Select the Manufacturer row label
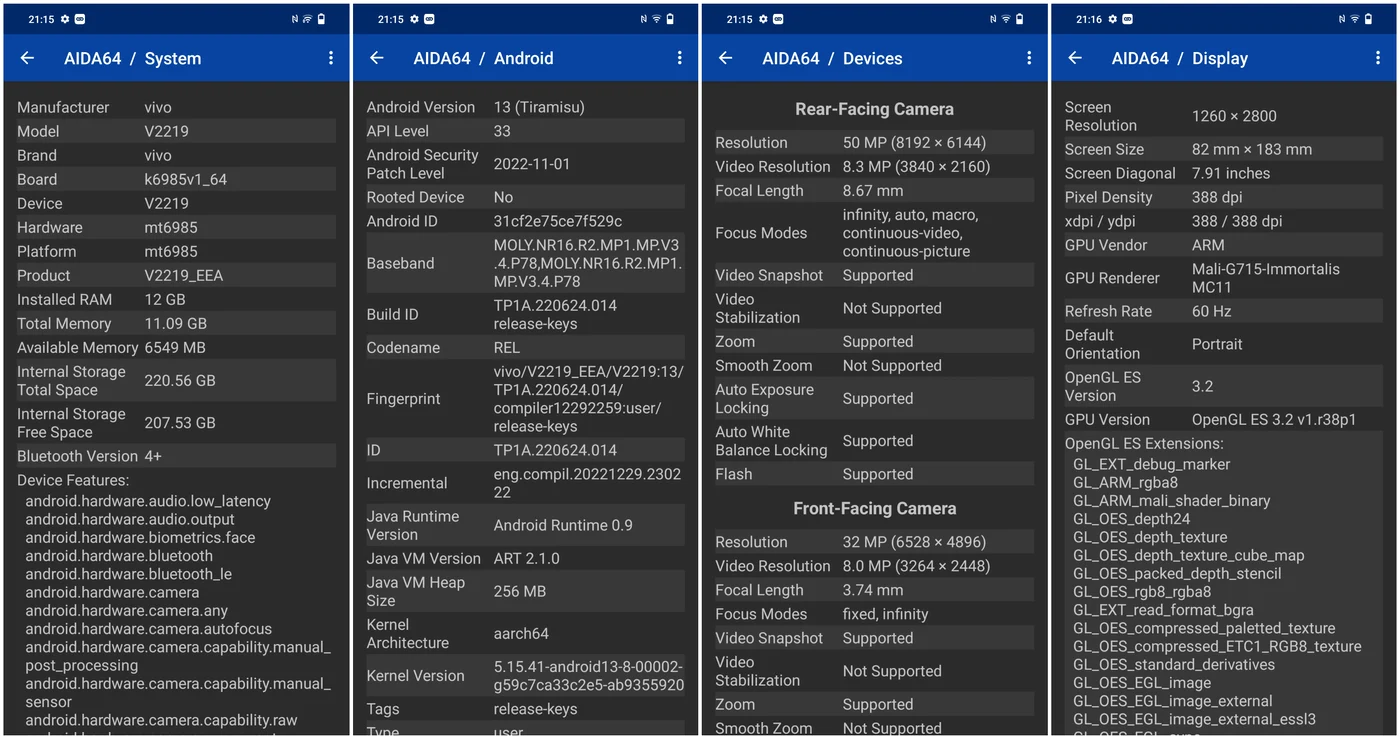 point(63,107)
